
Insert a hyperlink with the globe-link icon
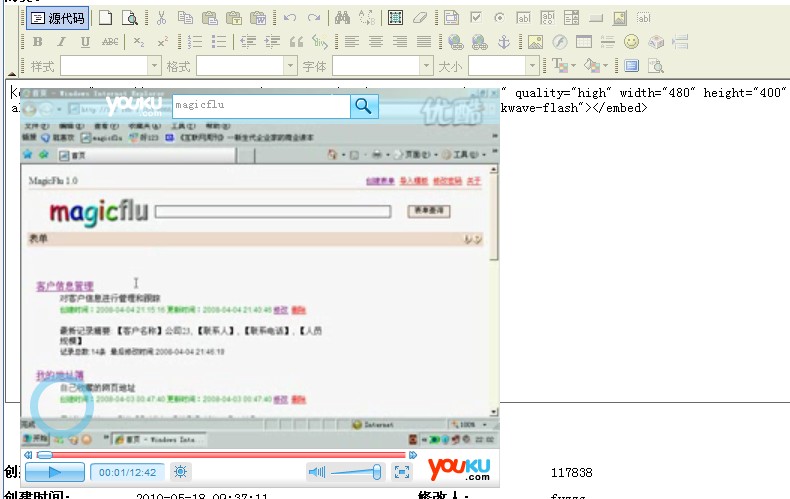coord(455,42)
